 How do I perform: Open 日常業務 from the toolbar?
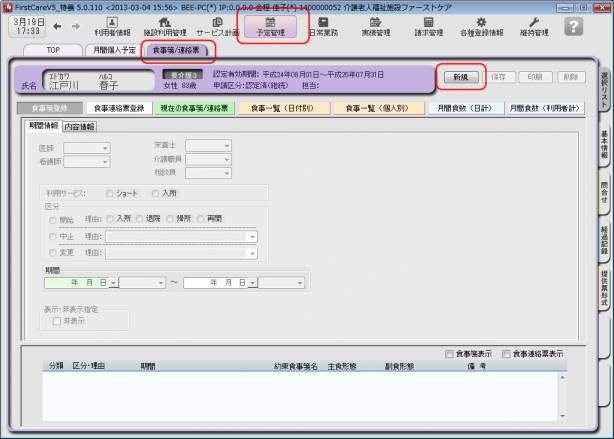tap(323, 26)
